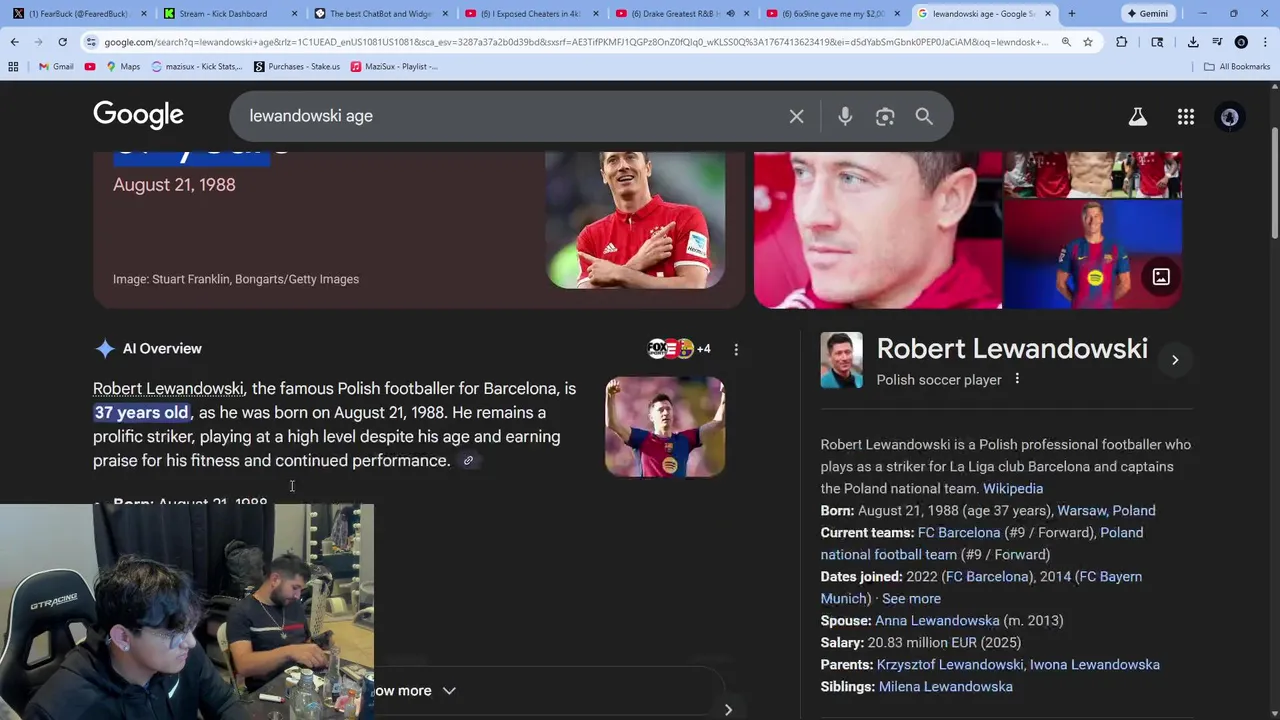
Task: Search by image with camera icon
Action: click(x=885, y=116)
